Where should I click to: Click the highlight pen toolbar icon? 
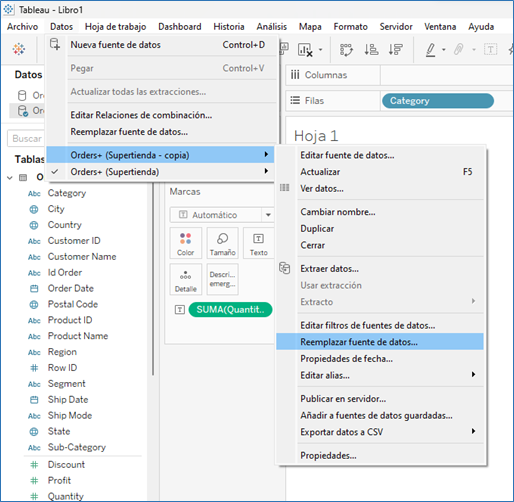[430, 50]
